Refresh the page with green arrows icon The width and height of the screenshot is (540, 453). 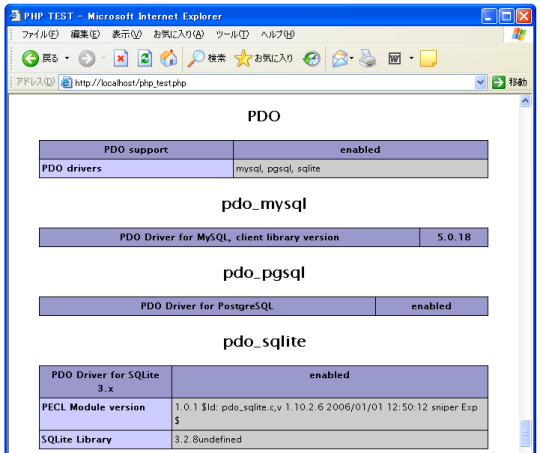point(145,58)
